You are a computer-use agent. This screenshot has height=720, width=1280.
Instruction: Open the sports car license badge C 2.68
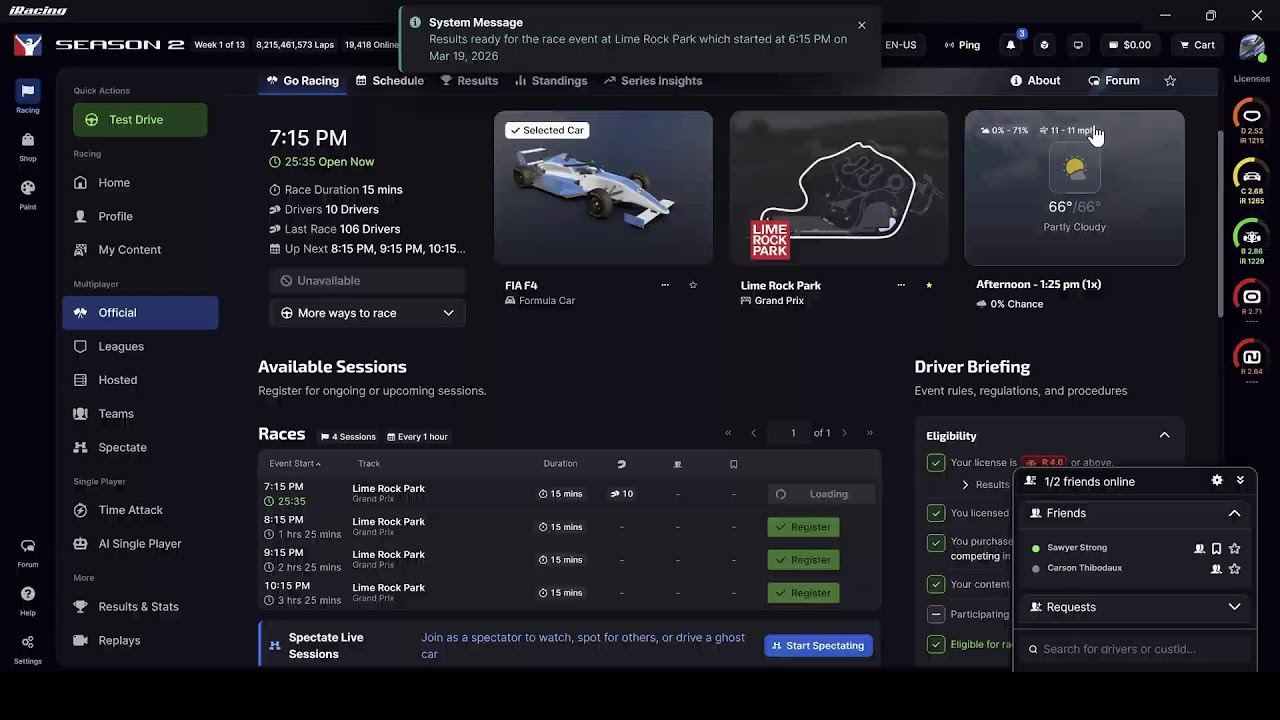point(1252,181)
